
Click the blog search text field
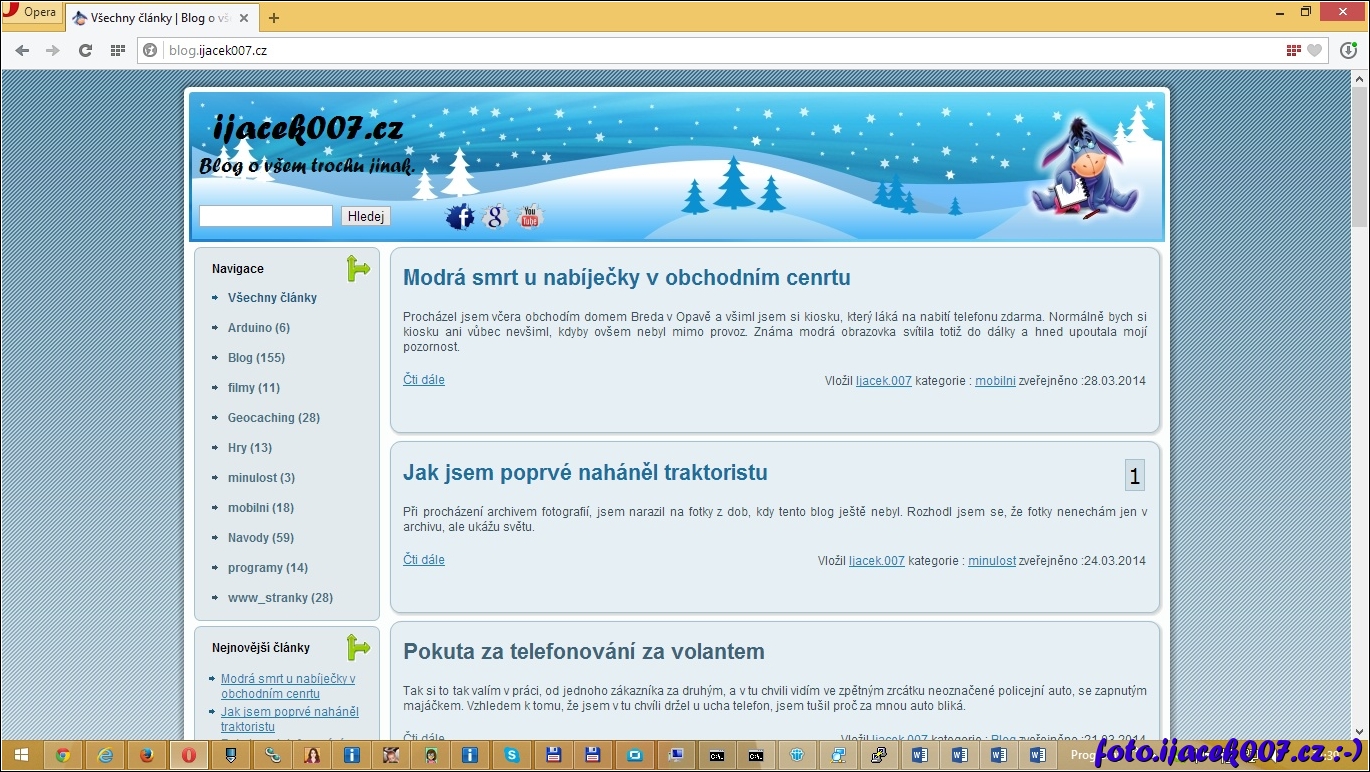click(x=266, y=216)
